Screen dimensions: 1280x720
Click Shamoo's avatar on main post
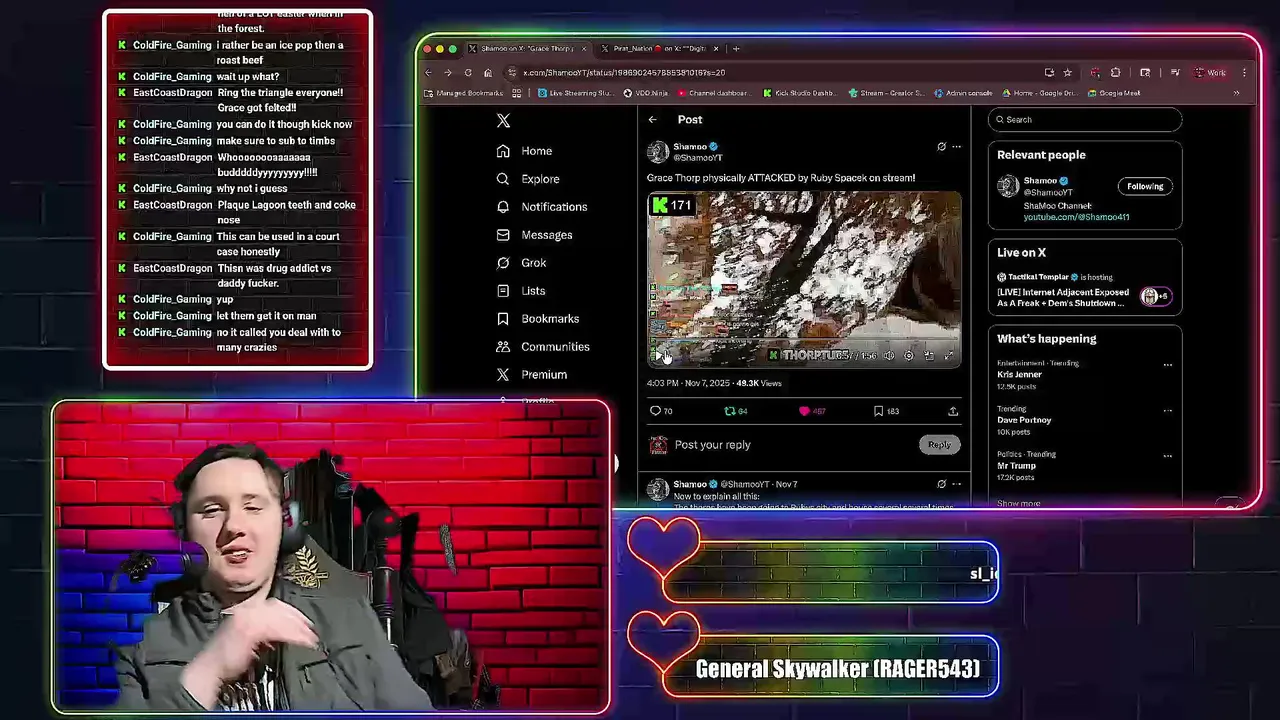(658, 152)
